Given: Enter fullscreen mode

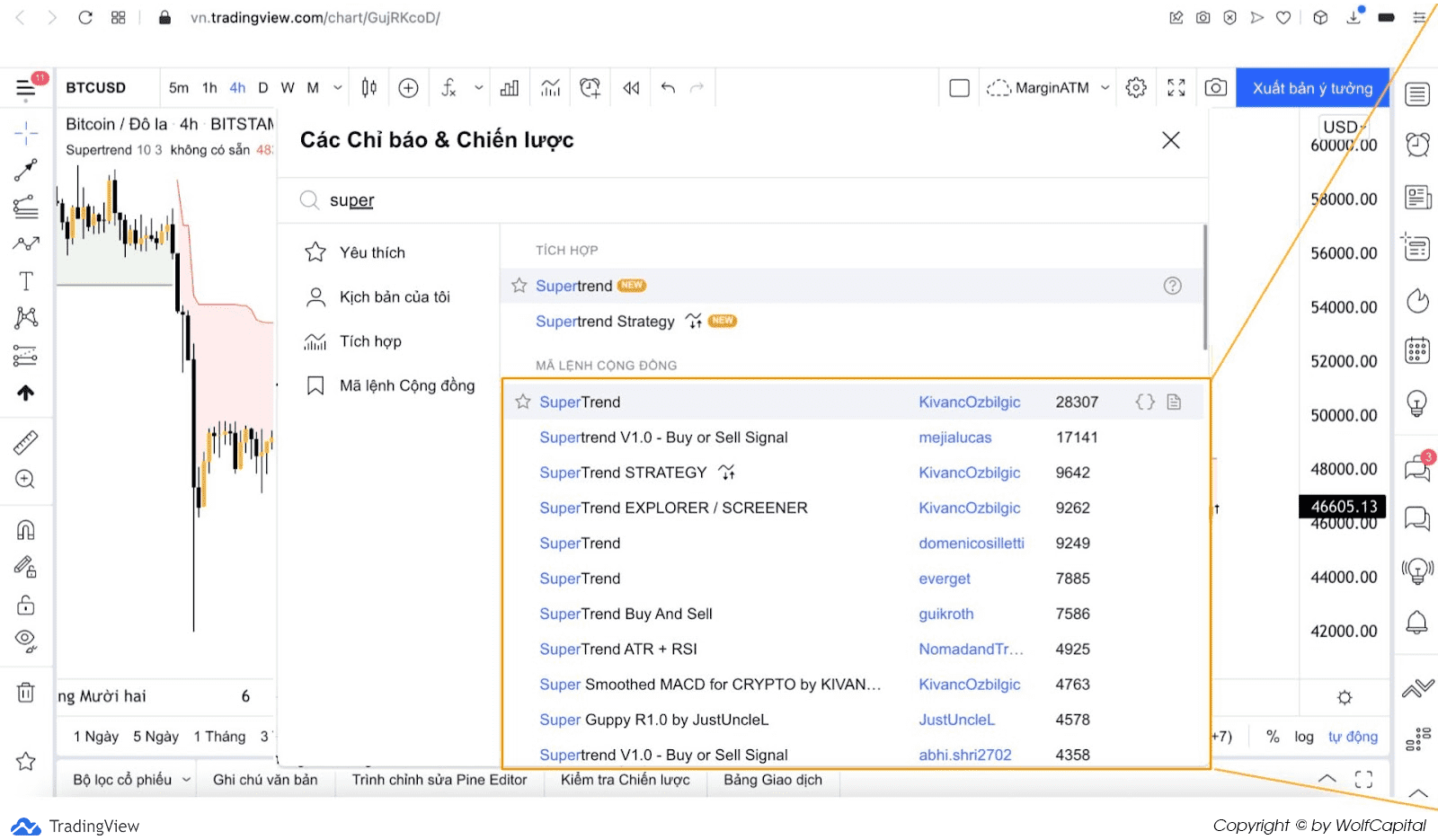Looking at the screenshot, I should [1176, 87].
